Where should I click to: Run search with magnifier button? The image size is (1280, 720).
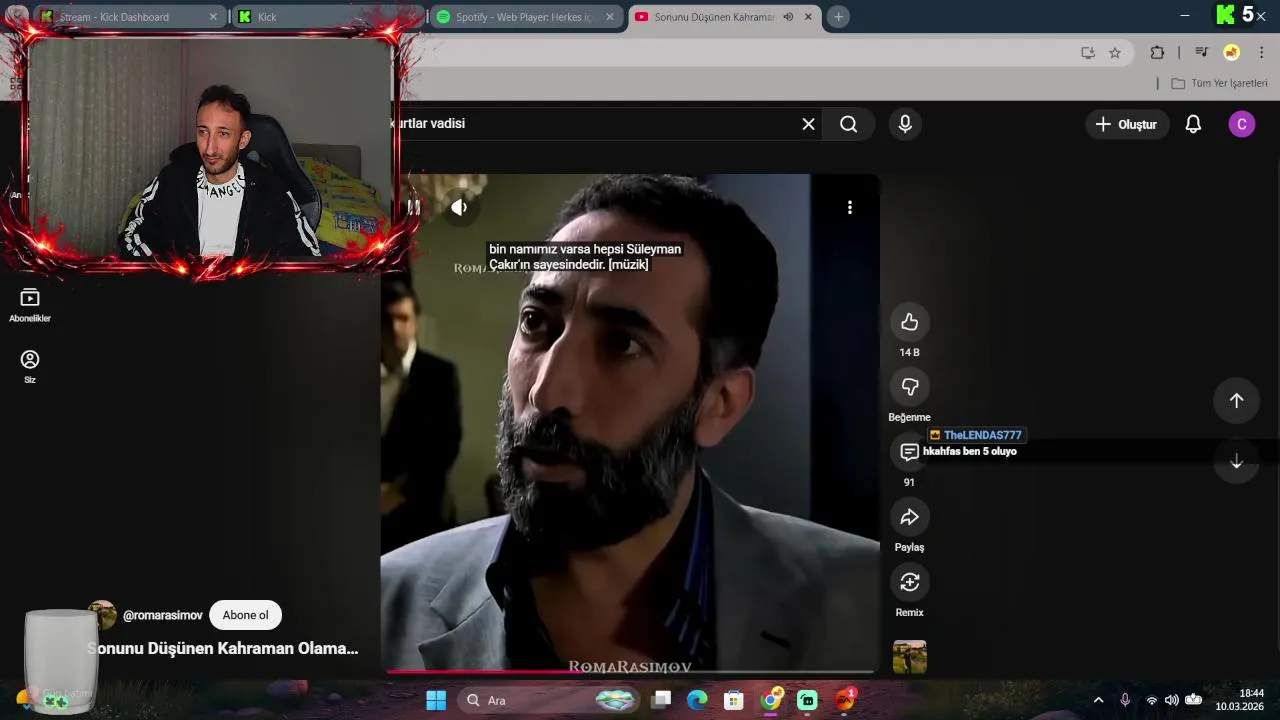(x=848, y=124)
